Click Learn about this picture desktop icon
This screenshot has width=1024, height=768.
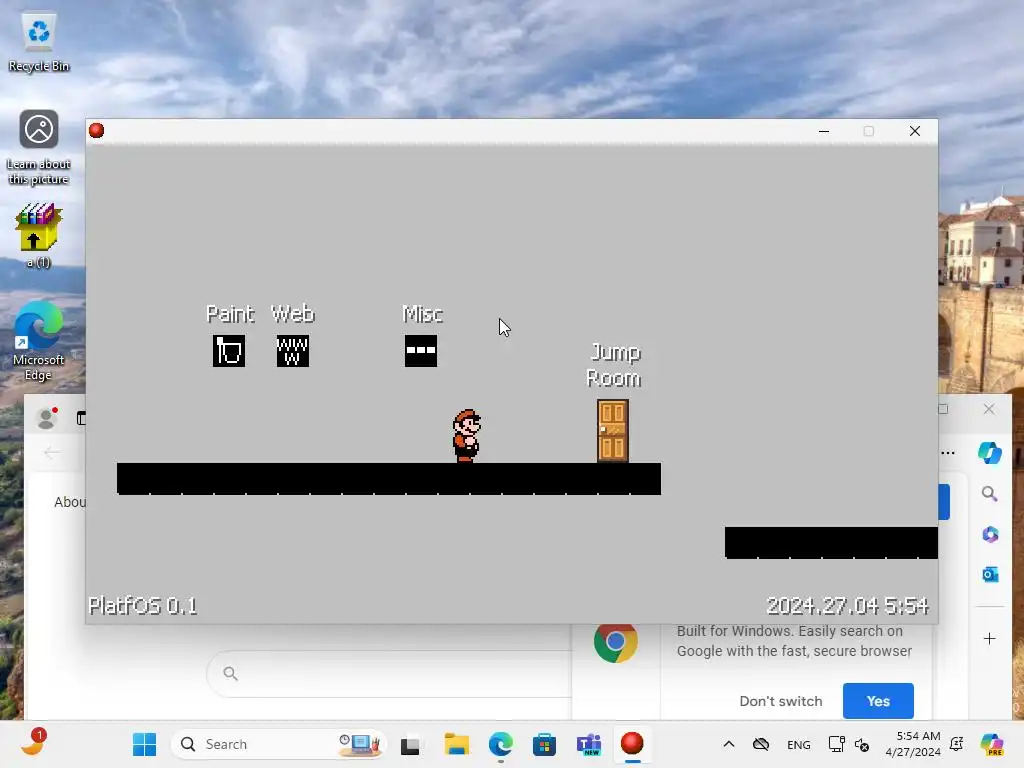point(39,148)
